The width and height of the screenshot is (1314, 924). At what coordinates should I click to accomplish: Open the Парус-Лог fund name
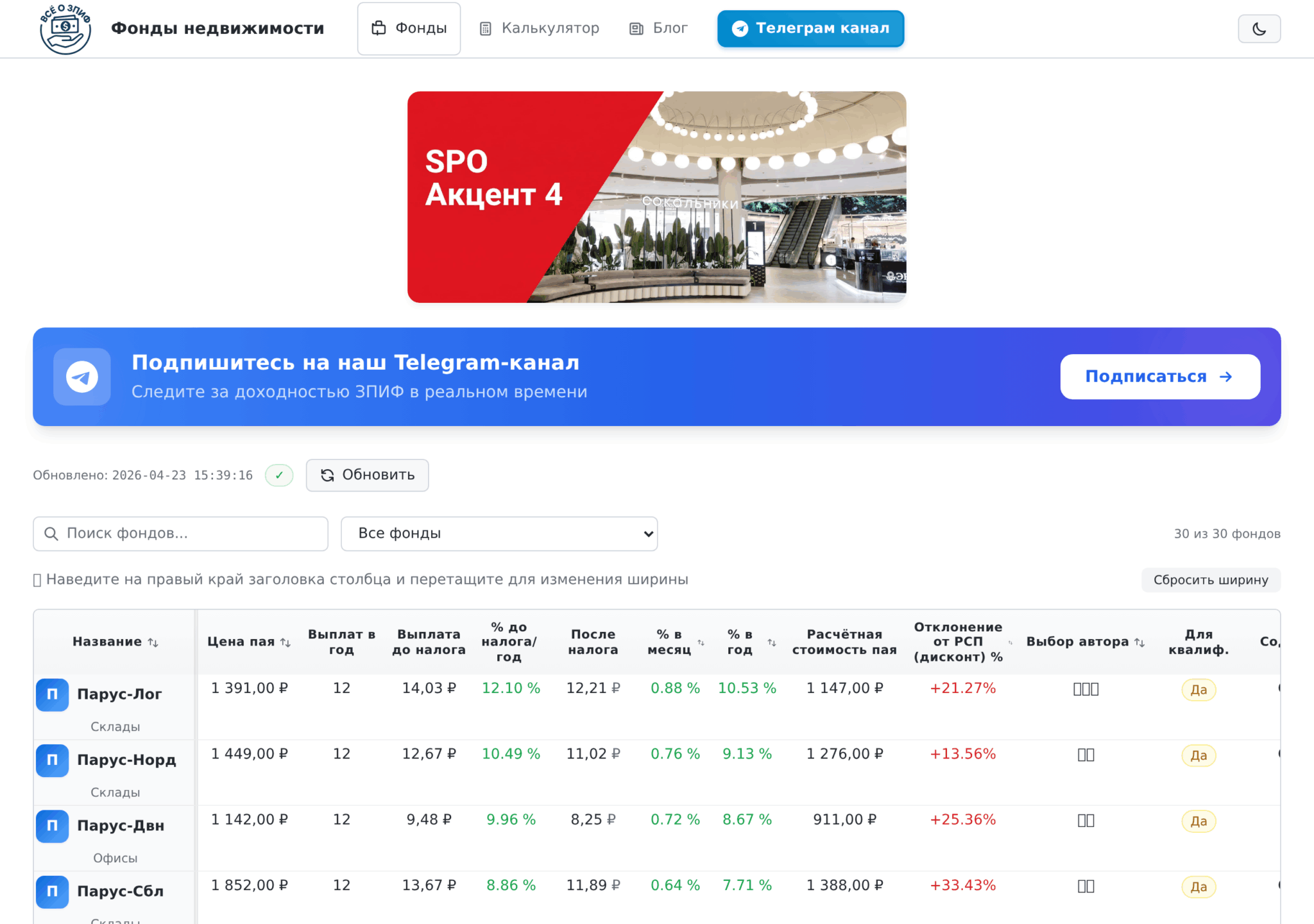[119, 694]
